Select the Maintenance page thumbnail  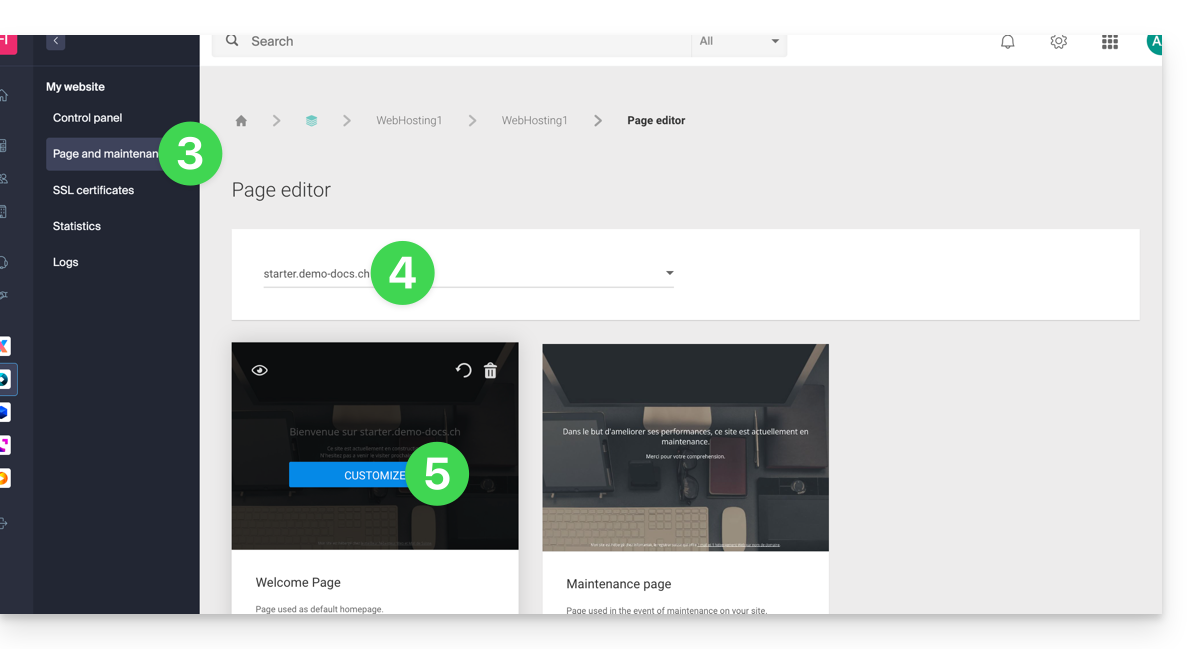coord(685,447)
